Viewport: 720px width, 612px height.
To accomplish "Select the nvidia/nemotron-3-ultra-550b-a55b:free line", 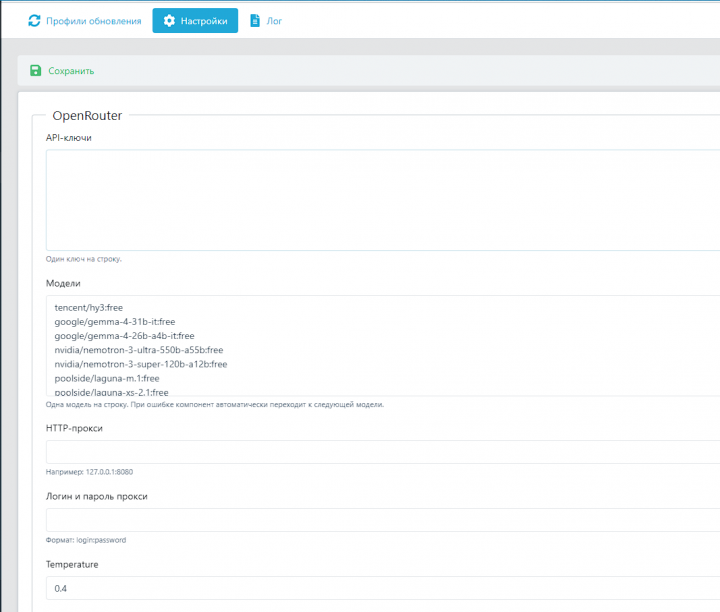I will point(139,350).
